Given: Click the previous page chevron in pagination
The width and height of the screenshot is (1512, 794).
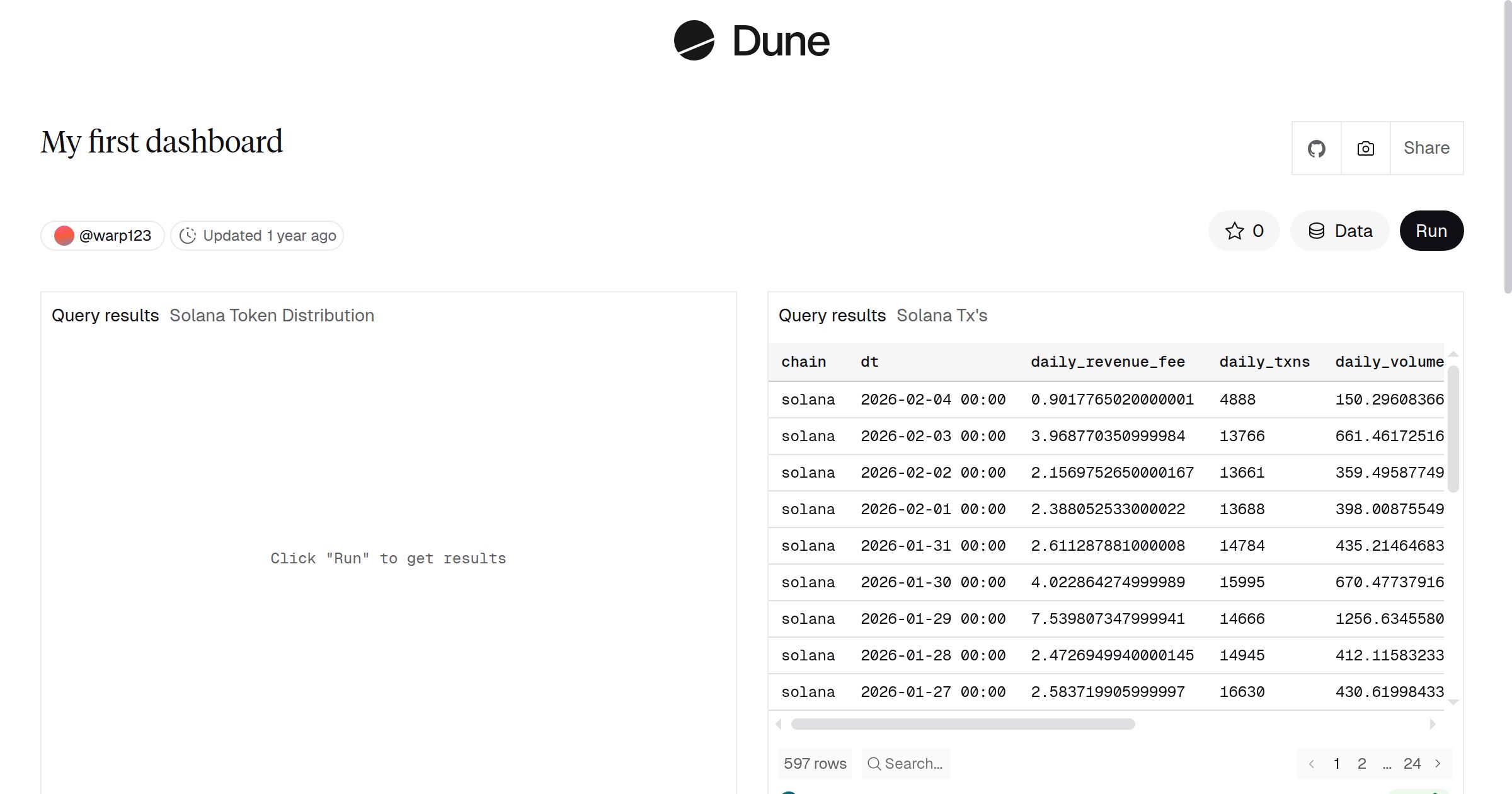Looking at the screenshot, I should (x=1312, y=763).
